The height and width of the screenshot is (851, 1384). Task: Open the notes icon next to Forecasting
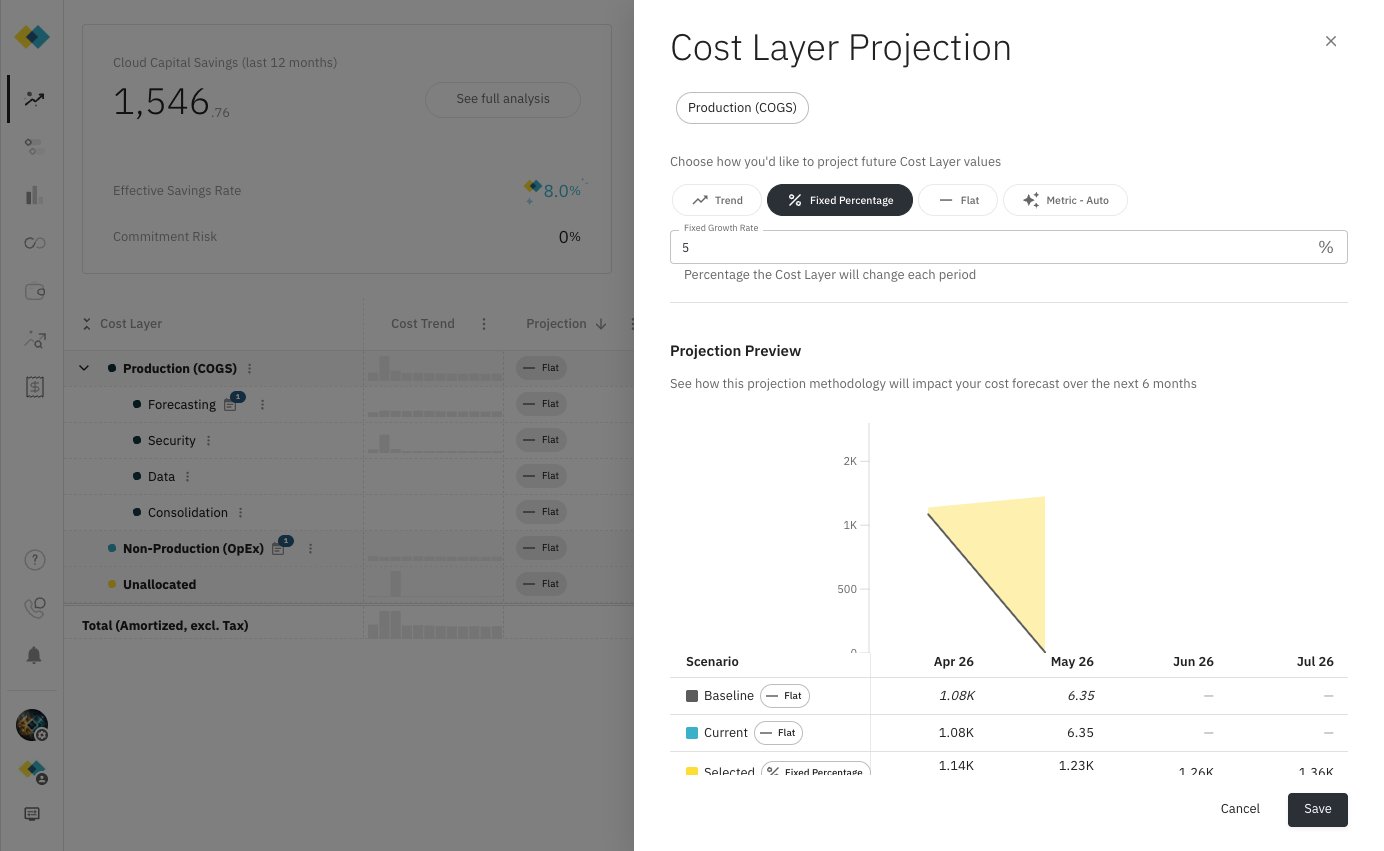point(232,404)
